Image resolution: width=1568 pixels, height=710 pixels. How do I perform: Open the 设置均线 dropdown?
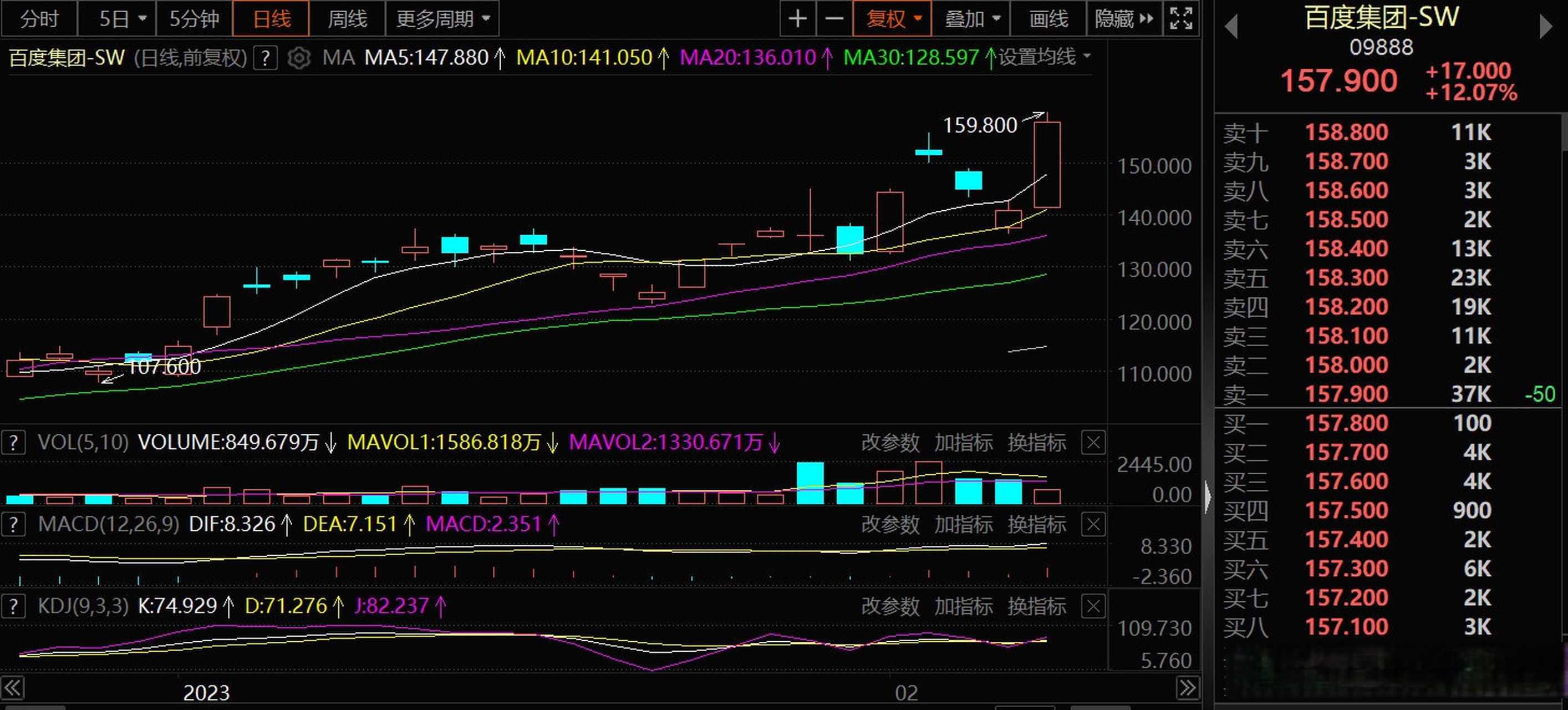1044,57
